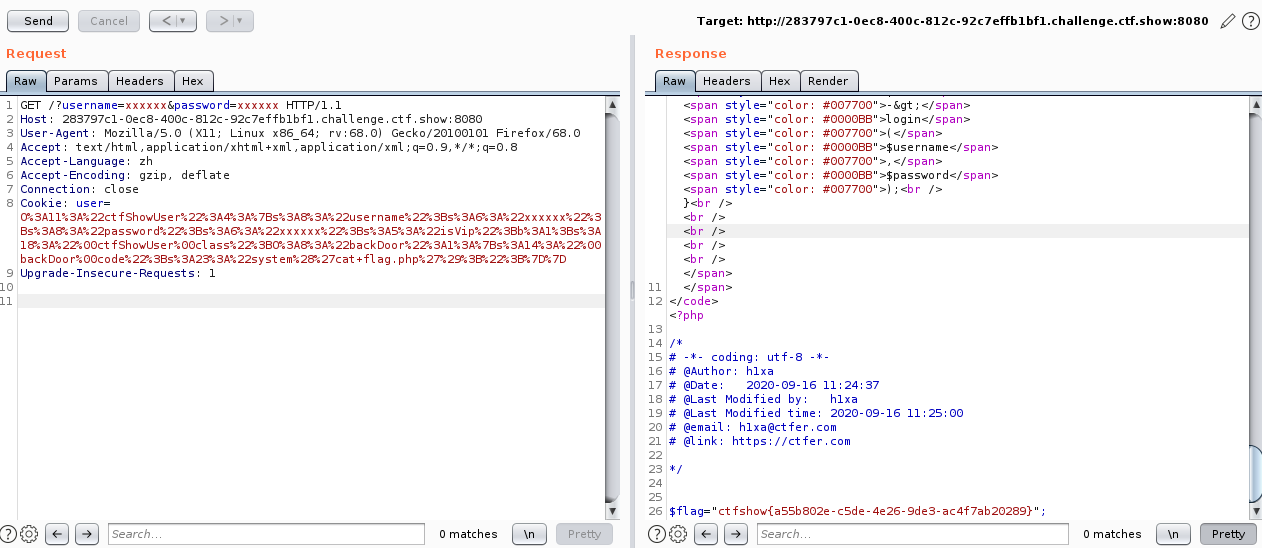
Task: Open request search settings gear icon
Action: coord(28,534)
